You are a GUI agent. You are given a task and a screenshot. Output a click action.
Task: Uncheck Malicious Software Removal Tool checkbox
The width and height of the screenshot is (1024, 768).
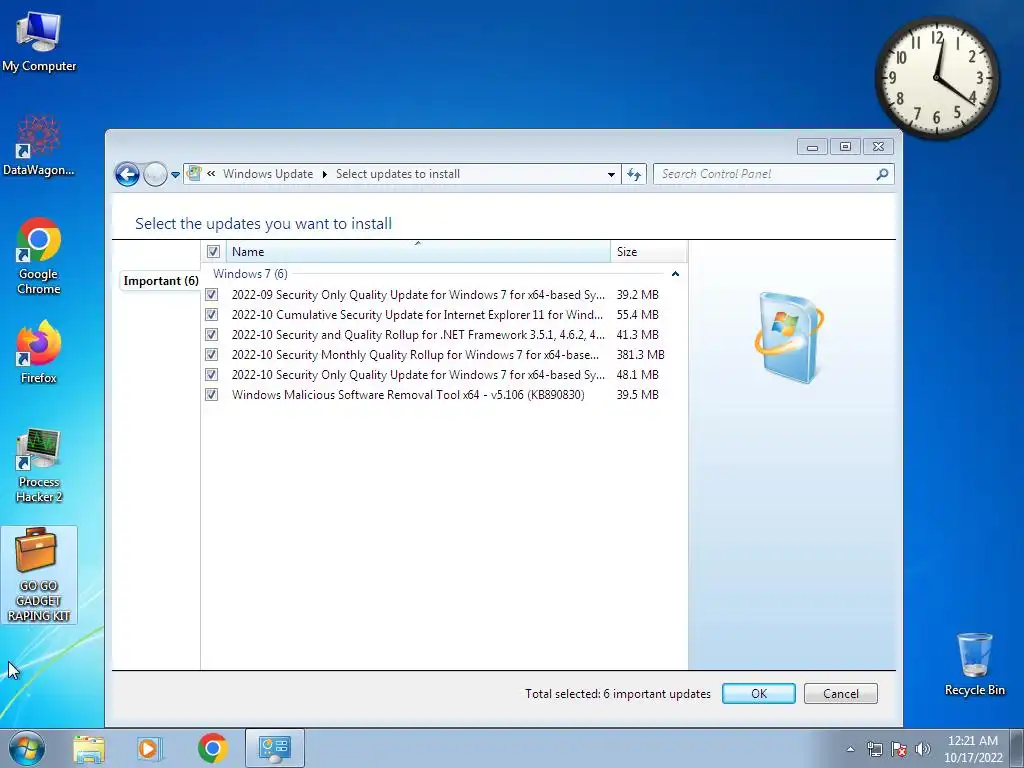pos(212,394)
